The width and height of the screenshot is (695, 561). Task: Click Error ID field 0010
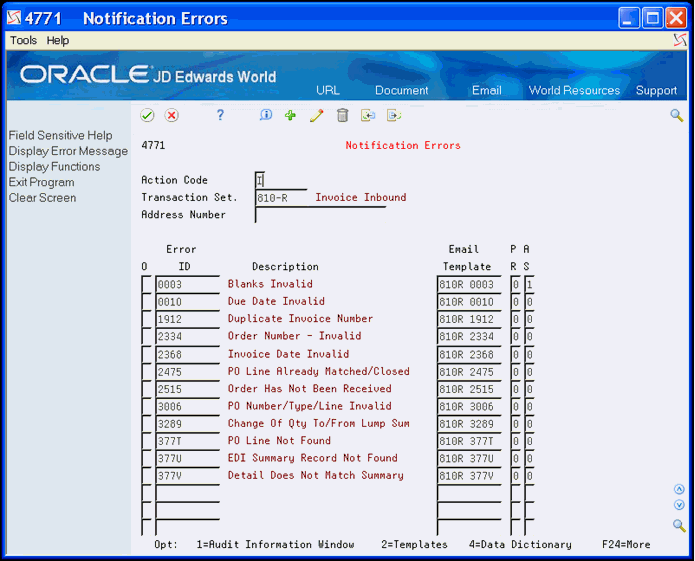tap(187, 302)
